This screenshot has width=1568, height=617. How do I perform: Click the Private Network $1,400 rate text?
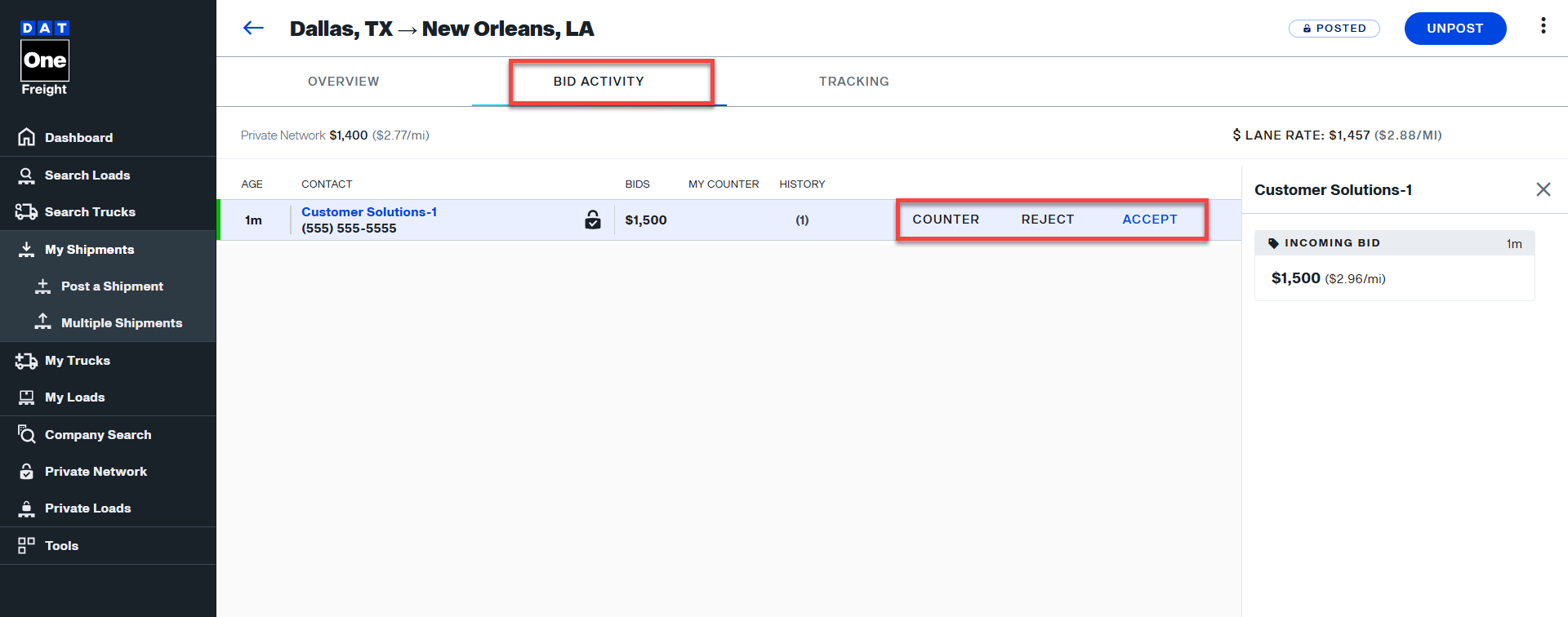[x=335, y=135]
